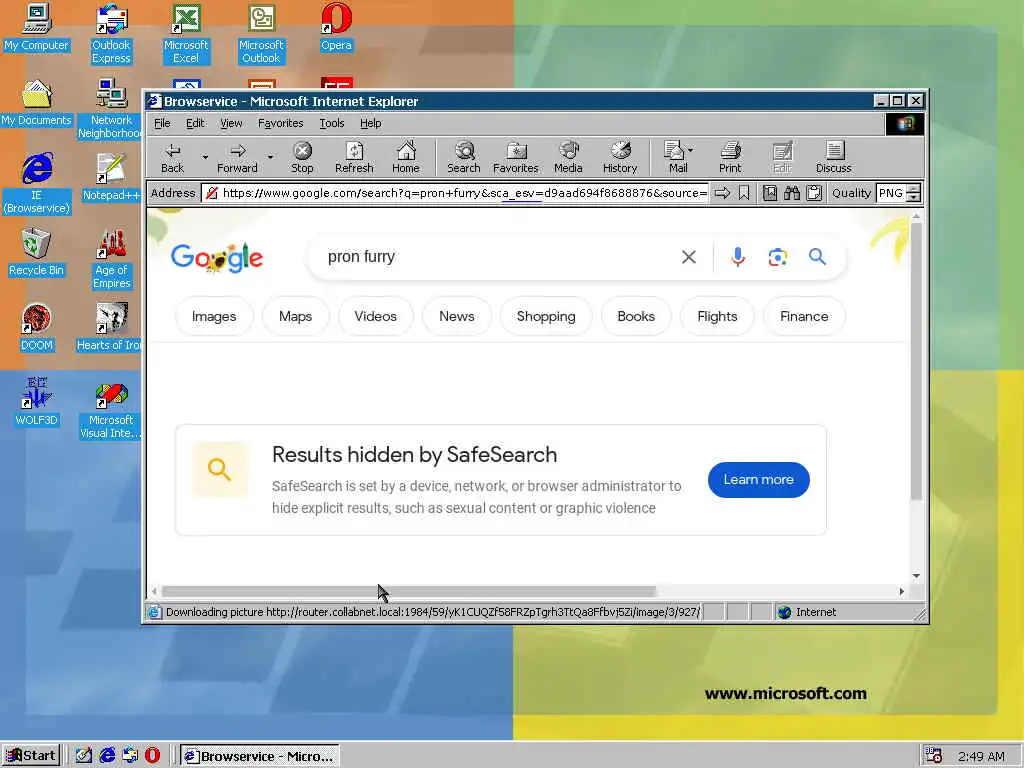This screenshot has width=1024, height=768.
Task: Click the Learn more SafeSearch button
Action: pyautogui.click(x=758, y=479)
